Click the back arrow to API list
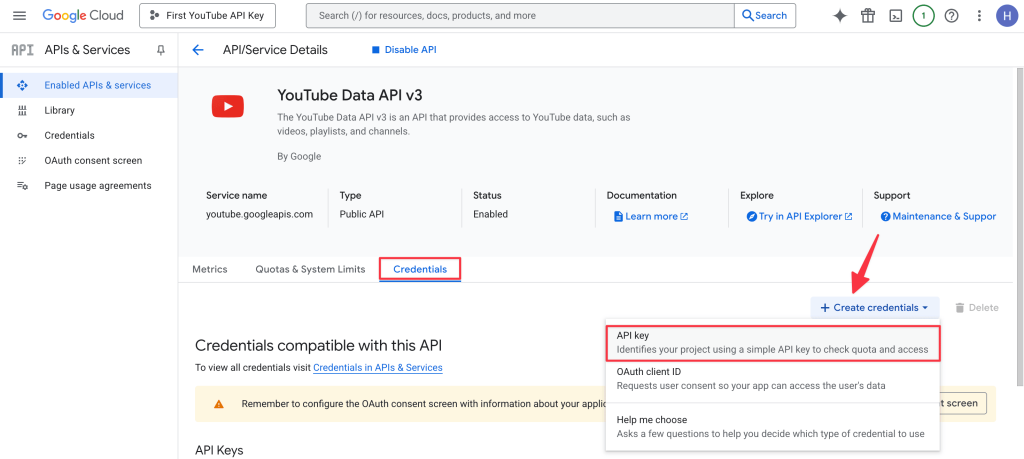Screen dimensions: 1024x459 pyautogui.click(x=198, y=50)
